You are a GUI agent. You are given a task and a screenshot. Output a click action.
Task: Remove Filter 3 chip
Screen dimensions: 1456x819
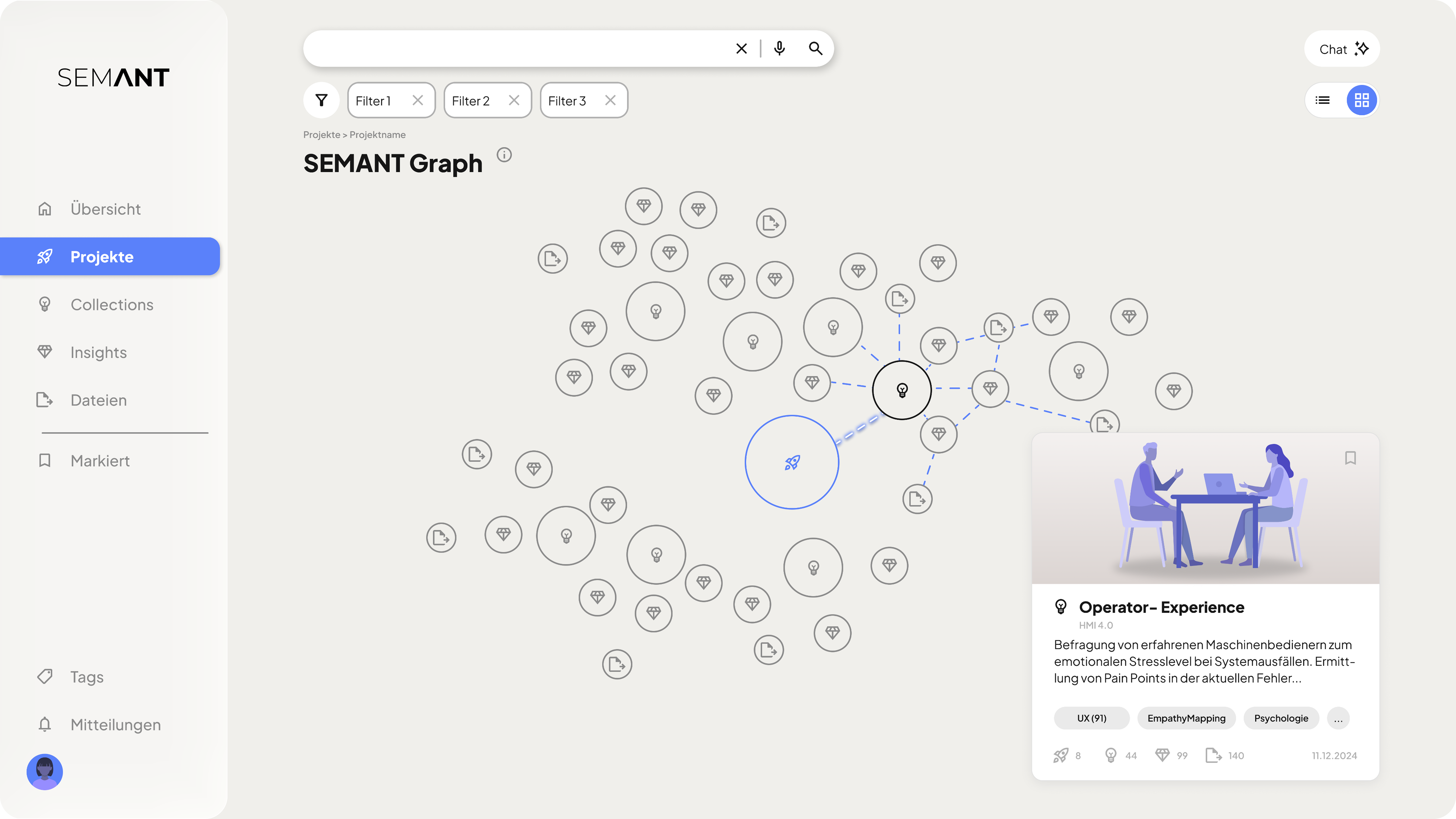click(610, 101)
